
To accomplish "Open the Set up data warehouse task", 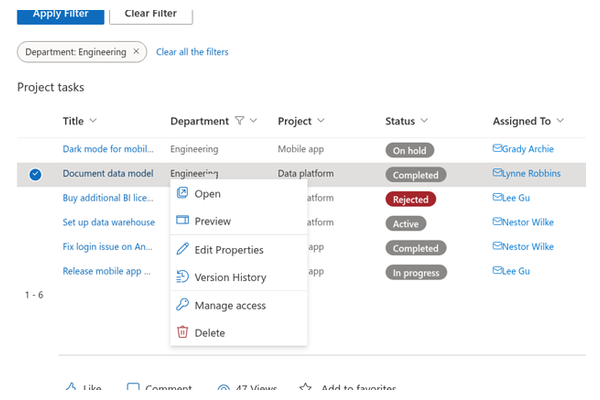I will point(109,222).
